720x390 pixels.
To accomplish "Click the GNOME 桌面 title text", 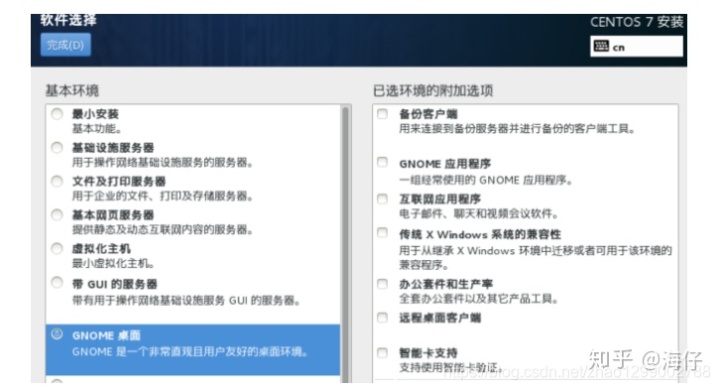I will 106,335.
